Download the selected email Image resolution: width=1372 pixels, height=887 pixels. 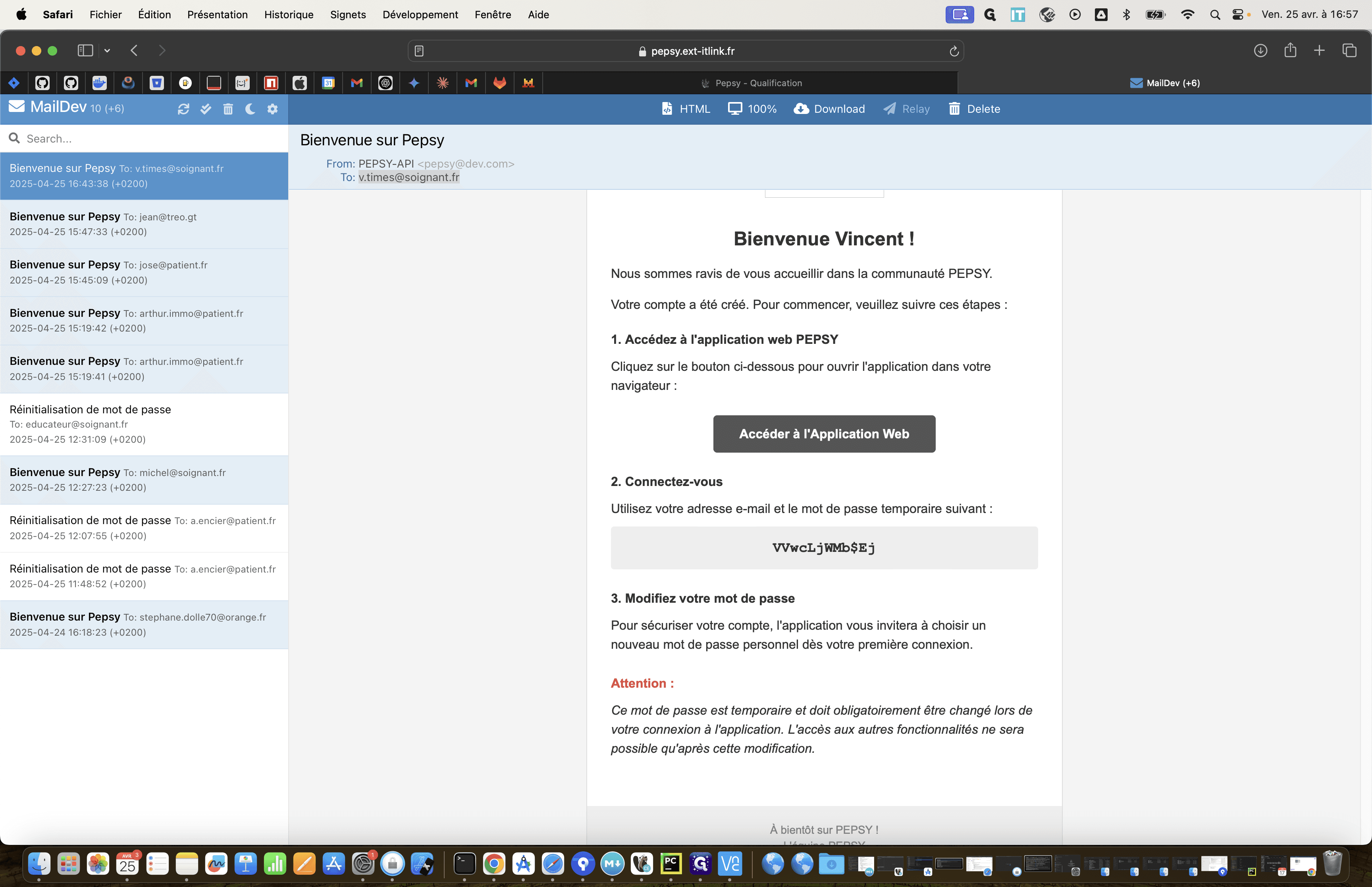click(x=829, y=109)
